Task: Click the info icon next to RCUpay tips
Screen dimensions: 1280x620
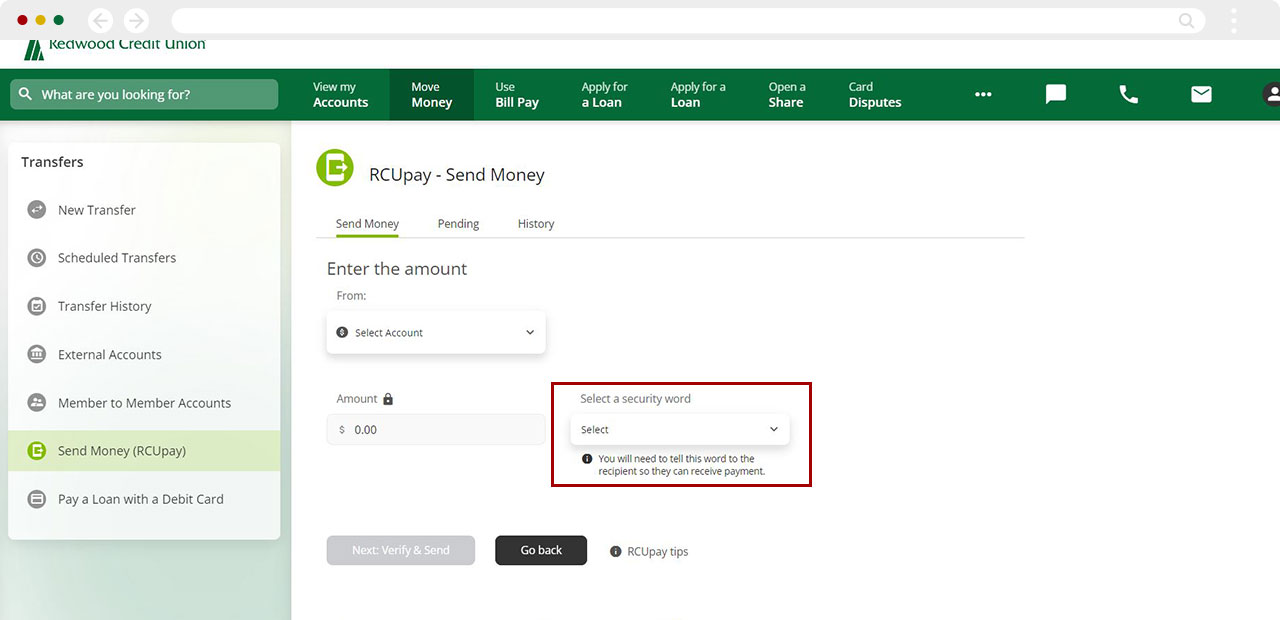Action: coord(616,552)
